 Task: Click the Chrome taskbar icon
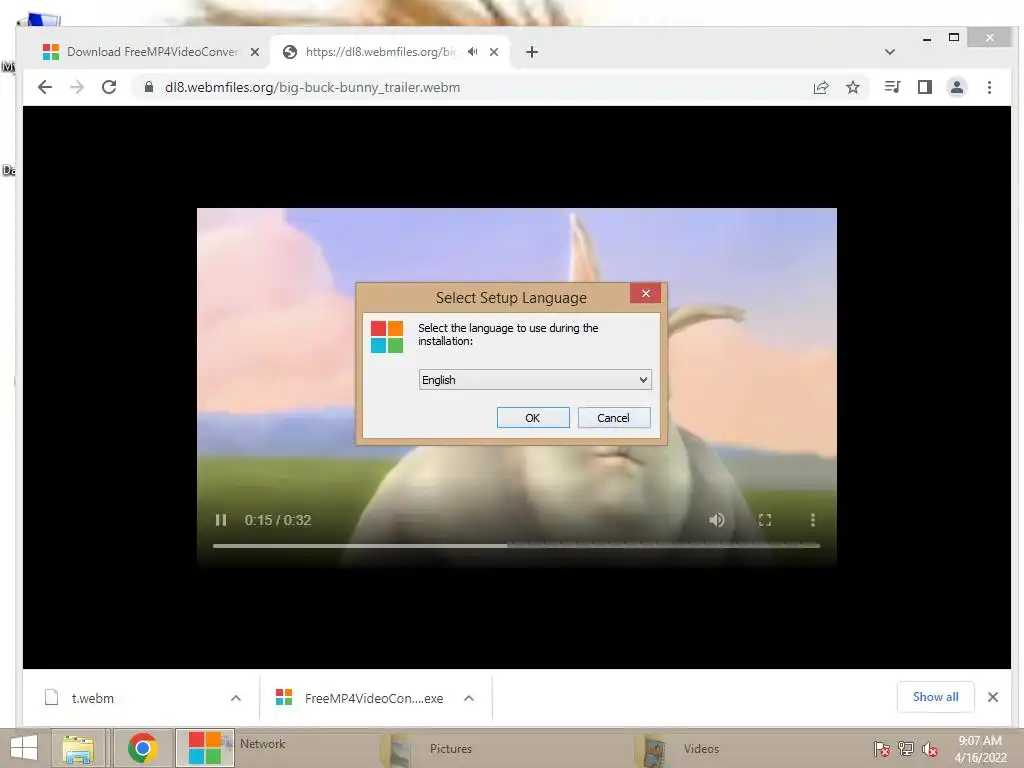pyautogui.click(x=142, y=748)
